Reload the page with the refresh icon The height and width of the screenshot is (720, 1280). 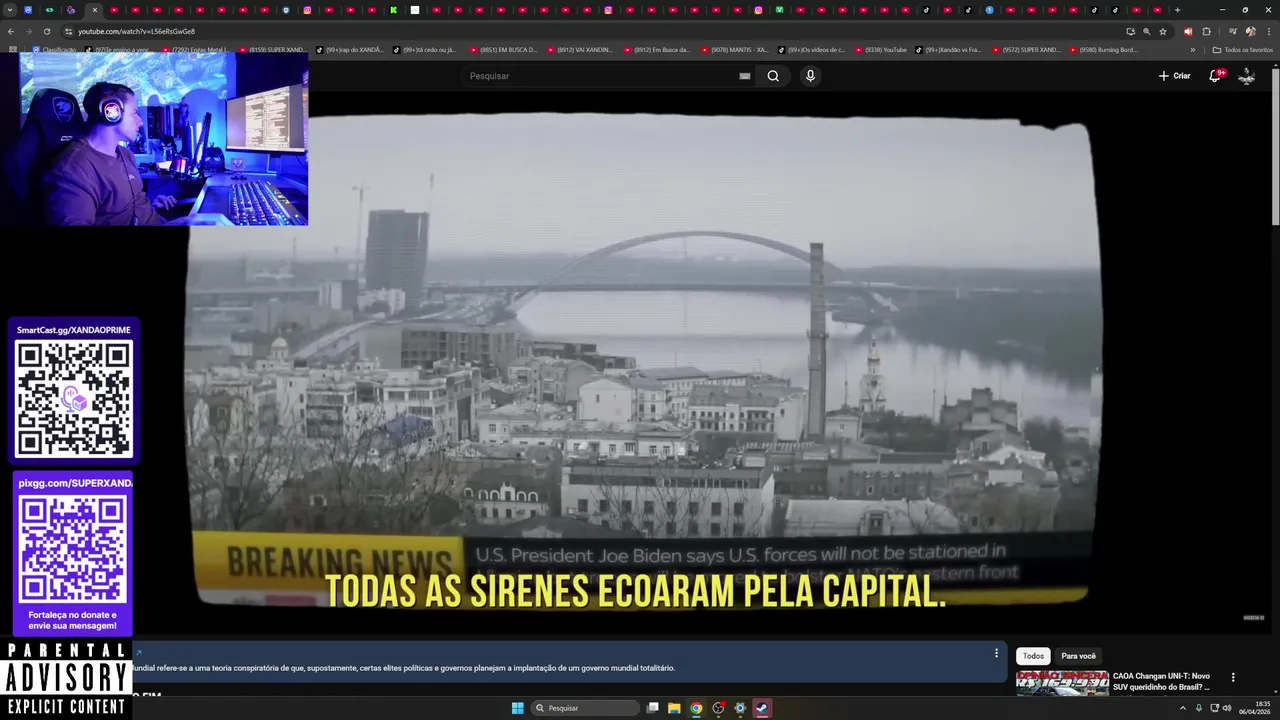46,31
